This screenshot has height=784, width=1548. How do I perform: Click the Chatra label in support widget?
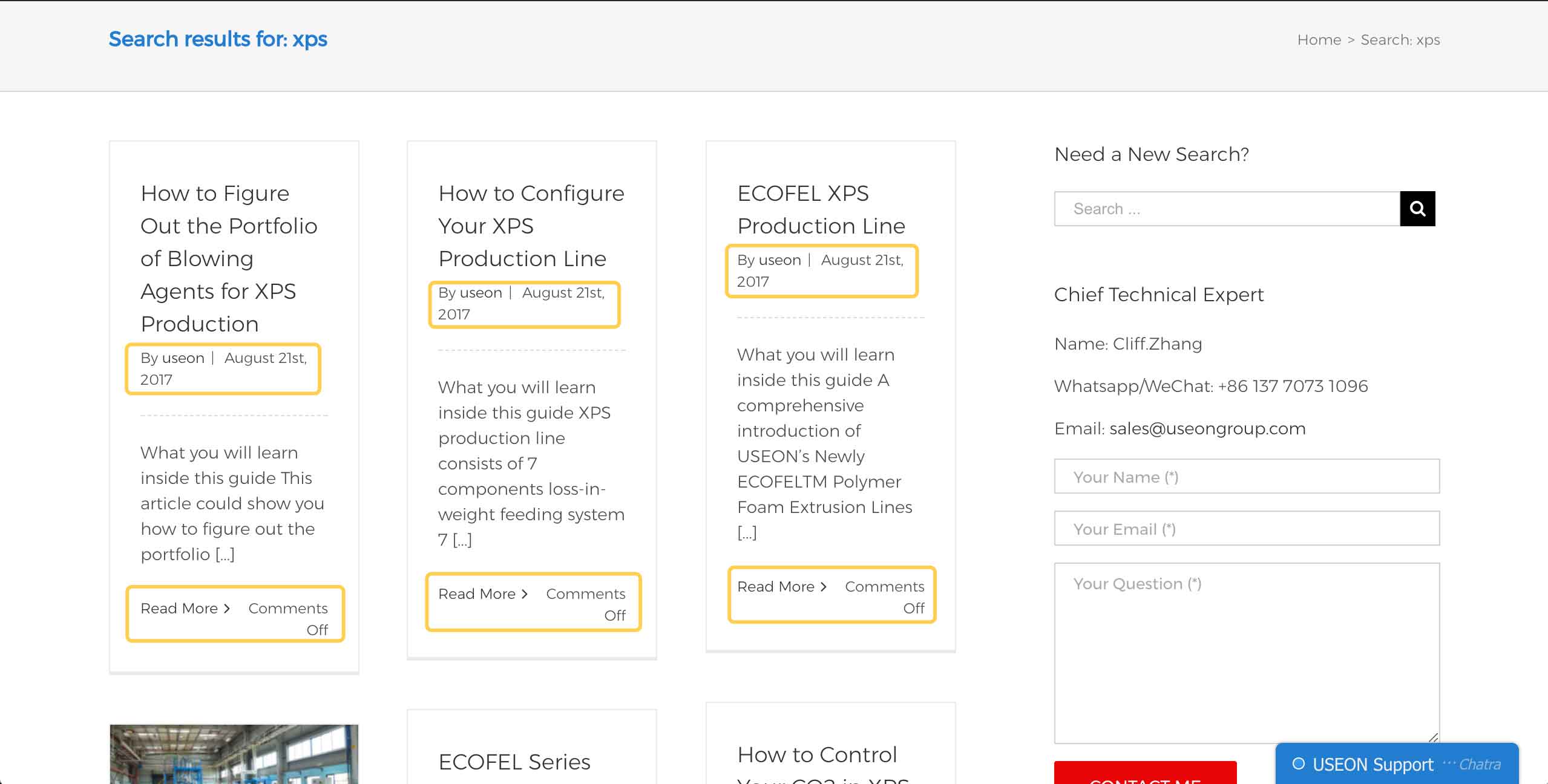coord(1480,764)
